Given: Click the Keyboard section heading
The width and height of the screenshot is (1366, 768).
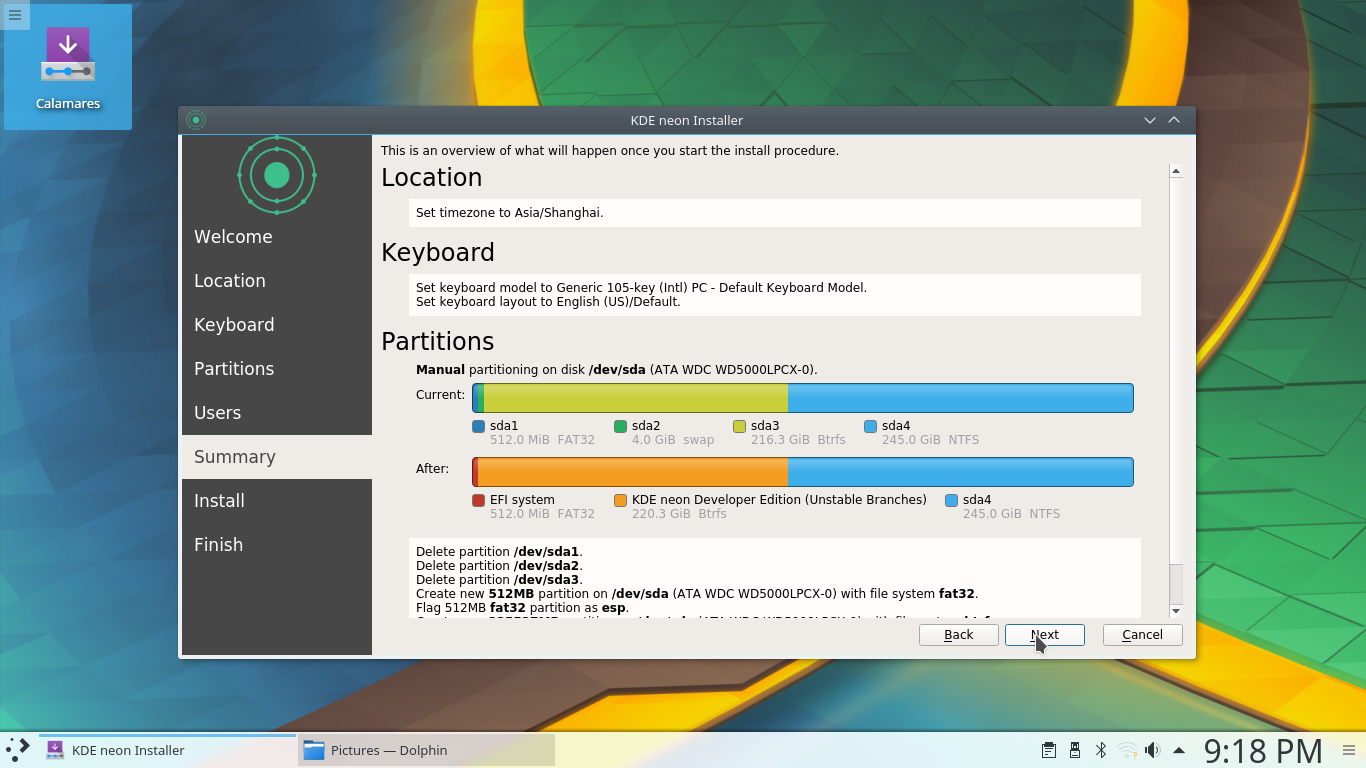Looking at the screenshot, I should coord(438,252).
